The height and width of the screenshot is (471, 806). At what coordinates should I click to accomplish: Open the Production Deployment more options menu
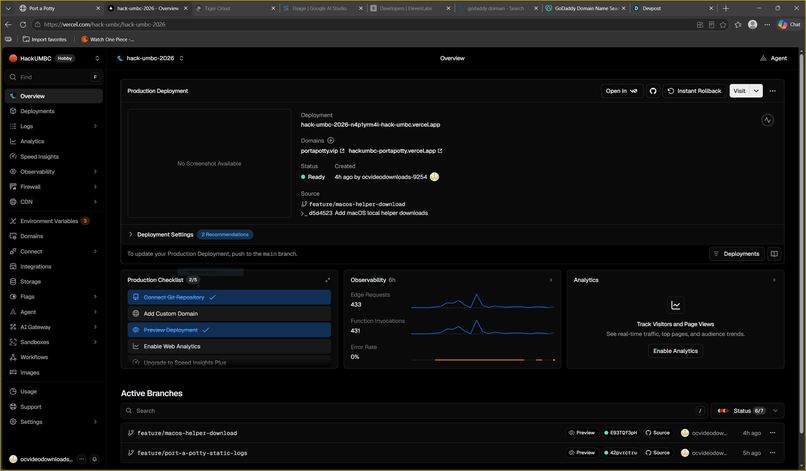click(773, 91)
